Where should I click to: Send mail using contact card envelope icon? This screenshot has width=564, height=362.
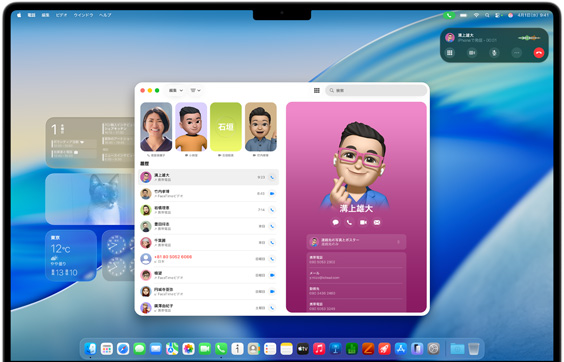point(377,222)
